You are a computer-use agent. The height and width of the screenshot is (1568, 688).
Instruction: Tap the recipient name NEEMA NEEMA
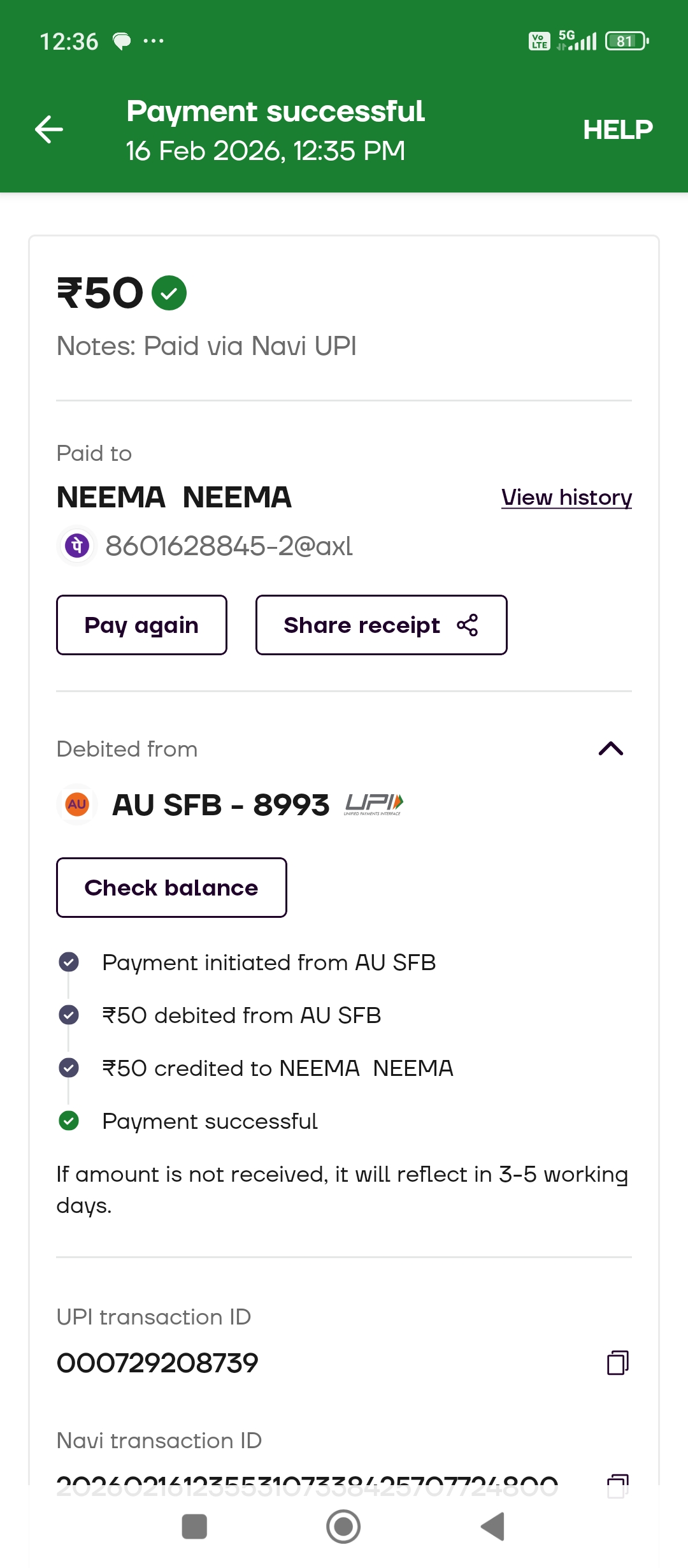pyautogui.click(x=174, y=497)
